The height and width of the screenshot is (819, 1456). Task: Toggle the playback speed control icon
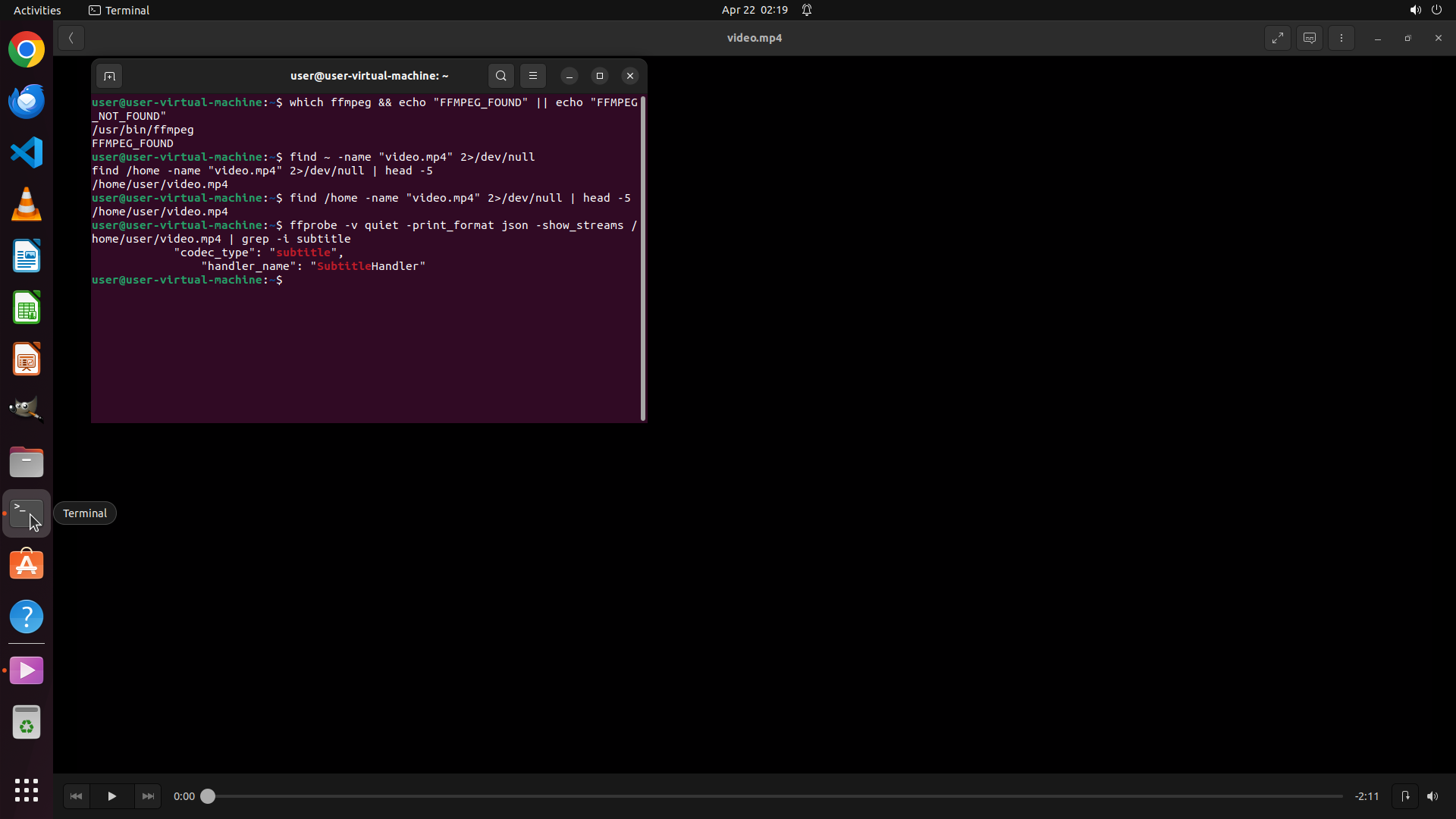(x=1405, y=796)
